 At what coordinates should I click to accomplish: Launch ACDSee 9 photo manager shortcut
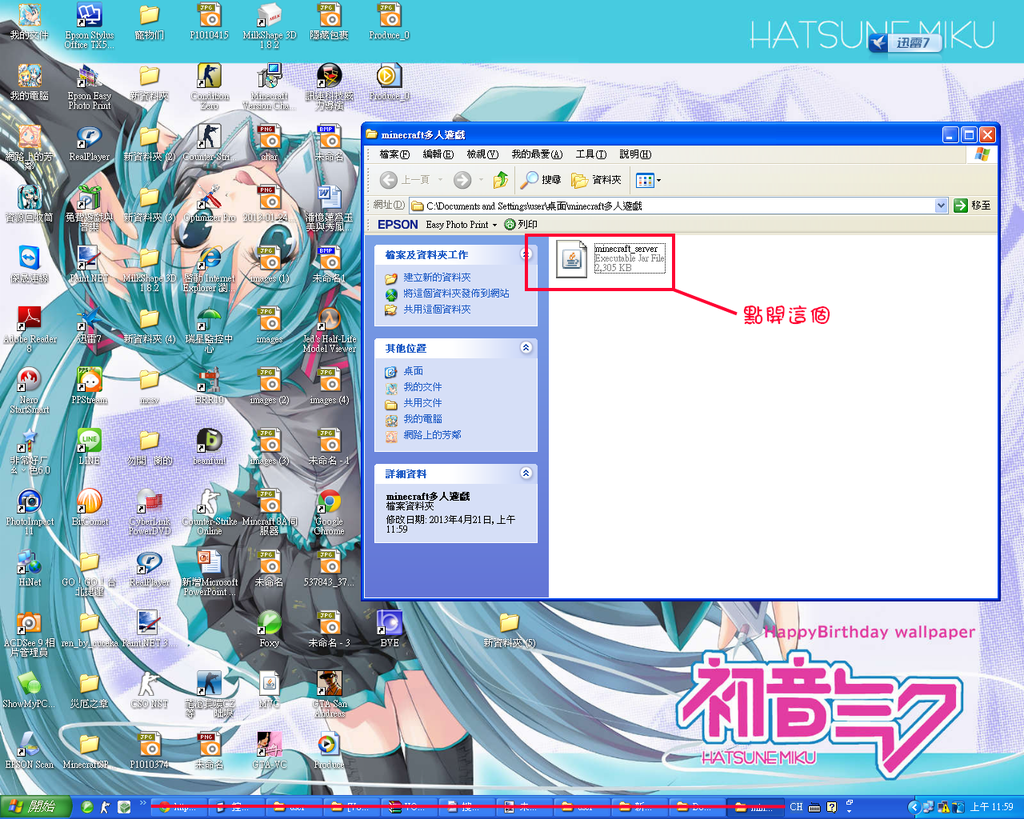pyautogui.click(x=29, y=634)
